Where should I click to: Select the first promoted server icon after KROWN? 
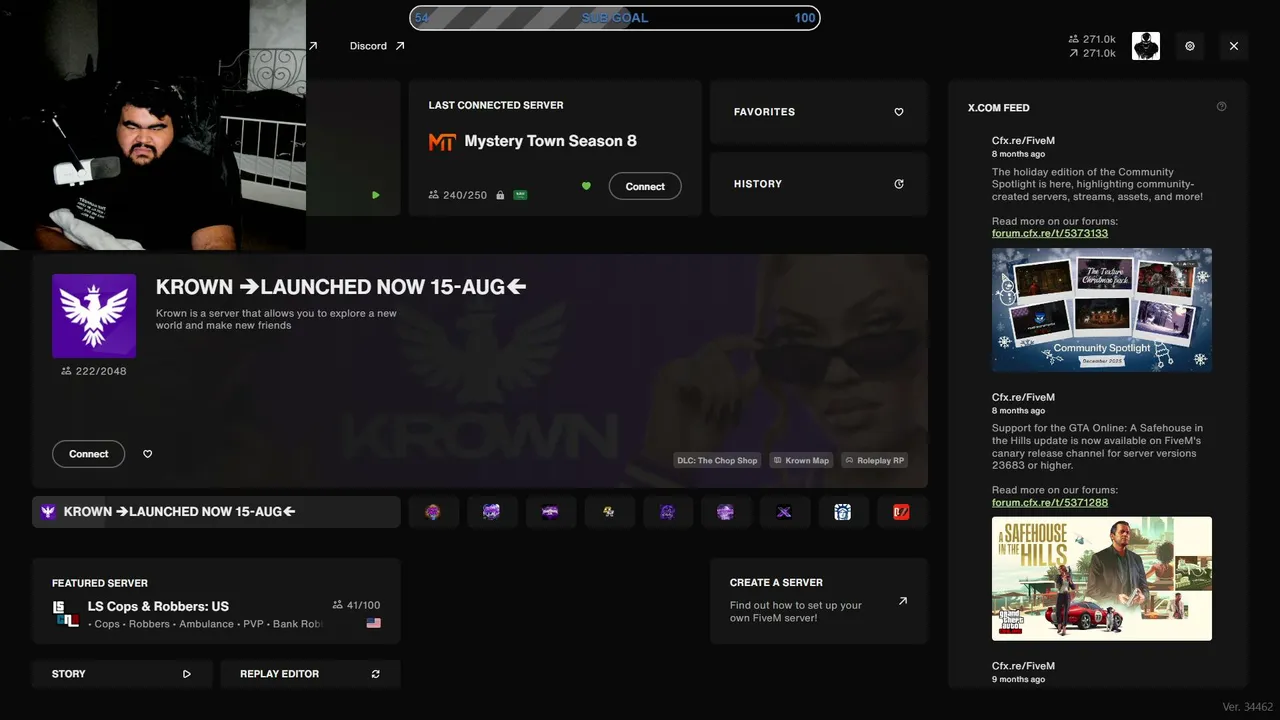[x=433, y=512]
